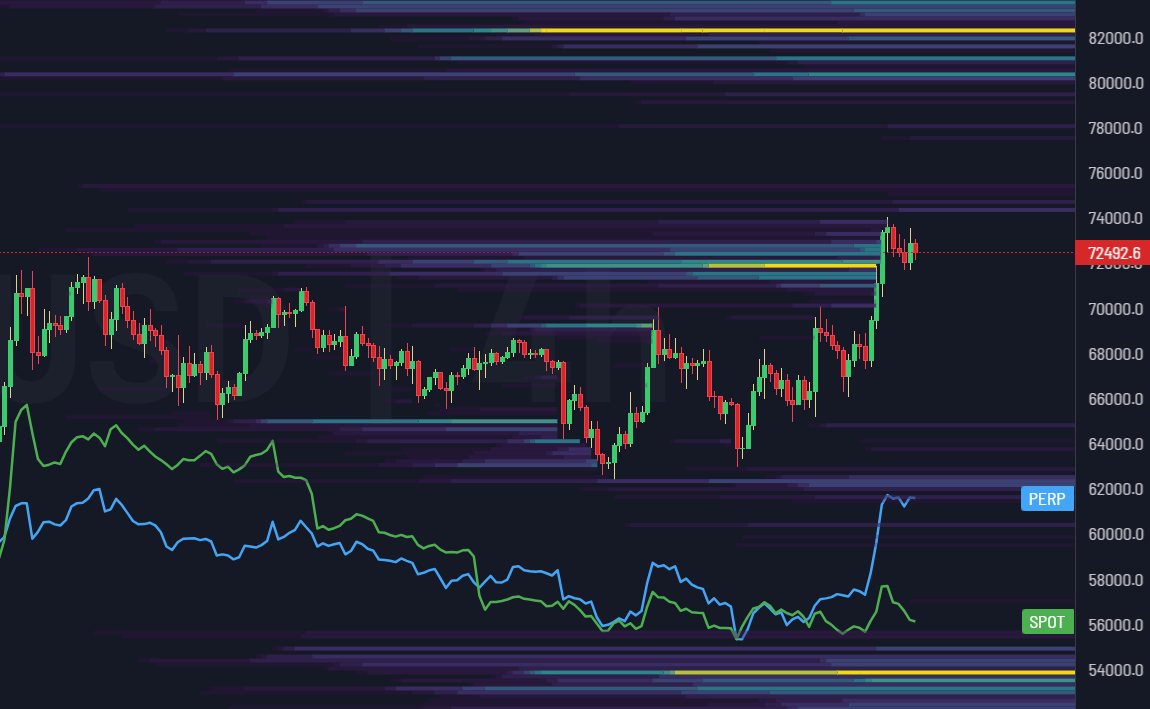Click the end of the blue PERP line
This screenshot has width=1150, height=709.
(x=913, y=498)
